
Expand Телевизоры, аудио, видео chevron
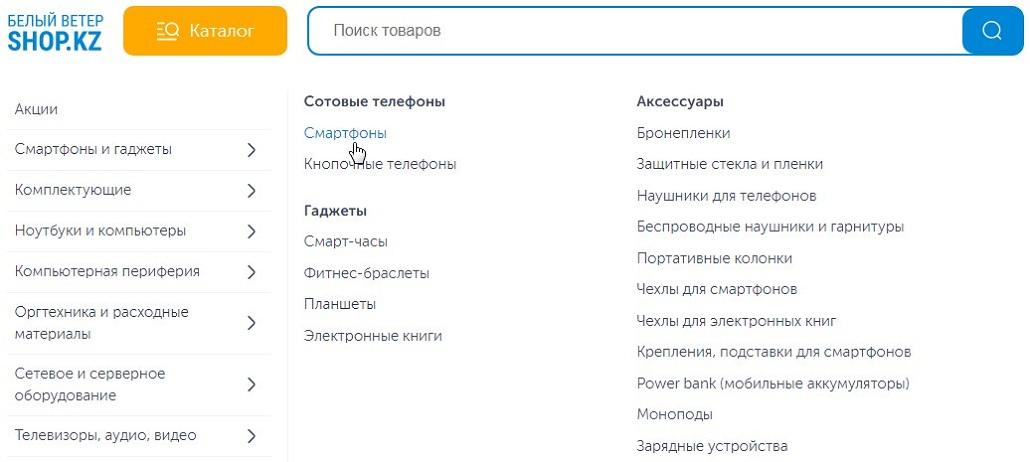(252, 436)
